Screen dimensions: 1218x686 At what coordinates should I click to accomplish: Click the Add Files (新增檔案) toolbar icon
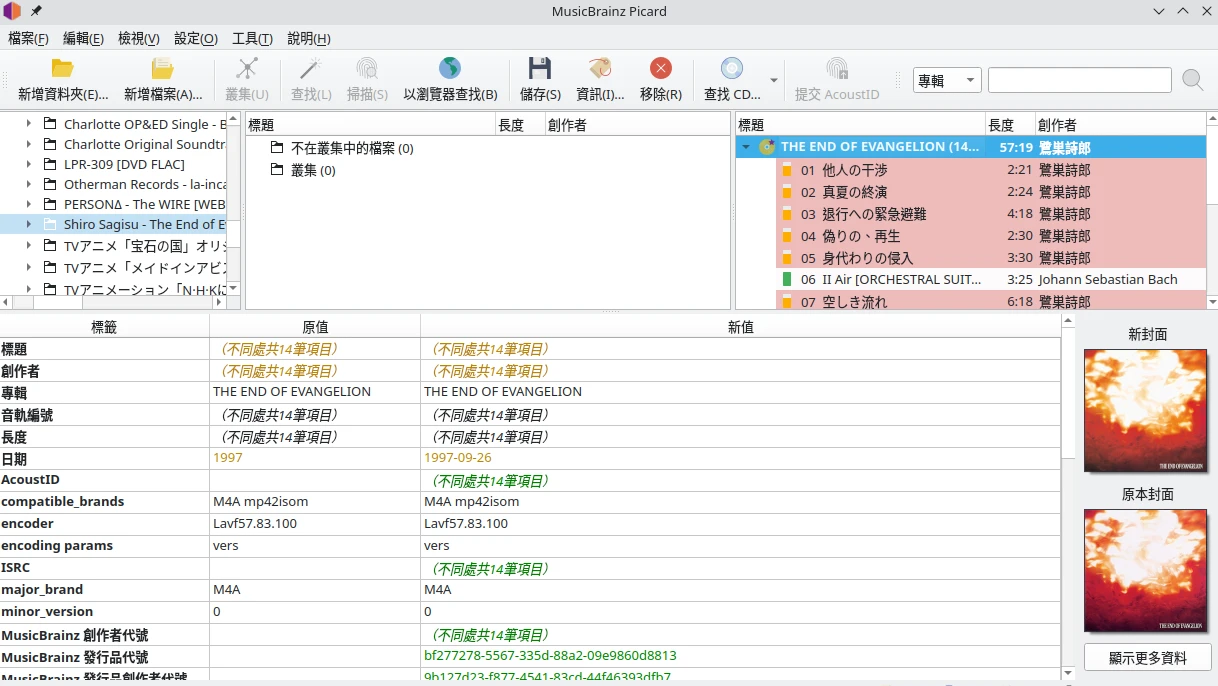(x=163, y=70)
